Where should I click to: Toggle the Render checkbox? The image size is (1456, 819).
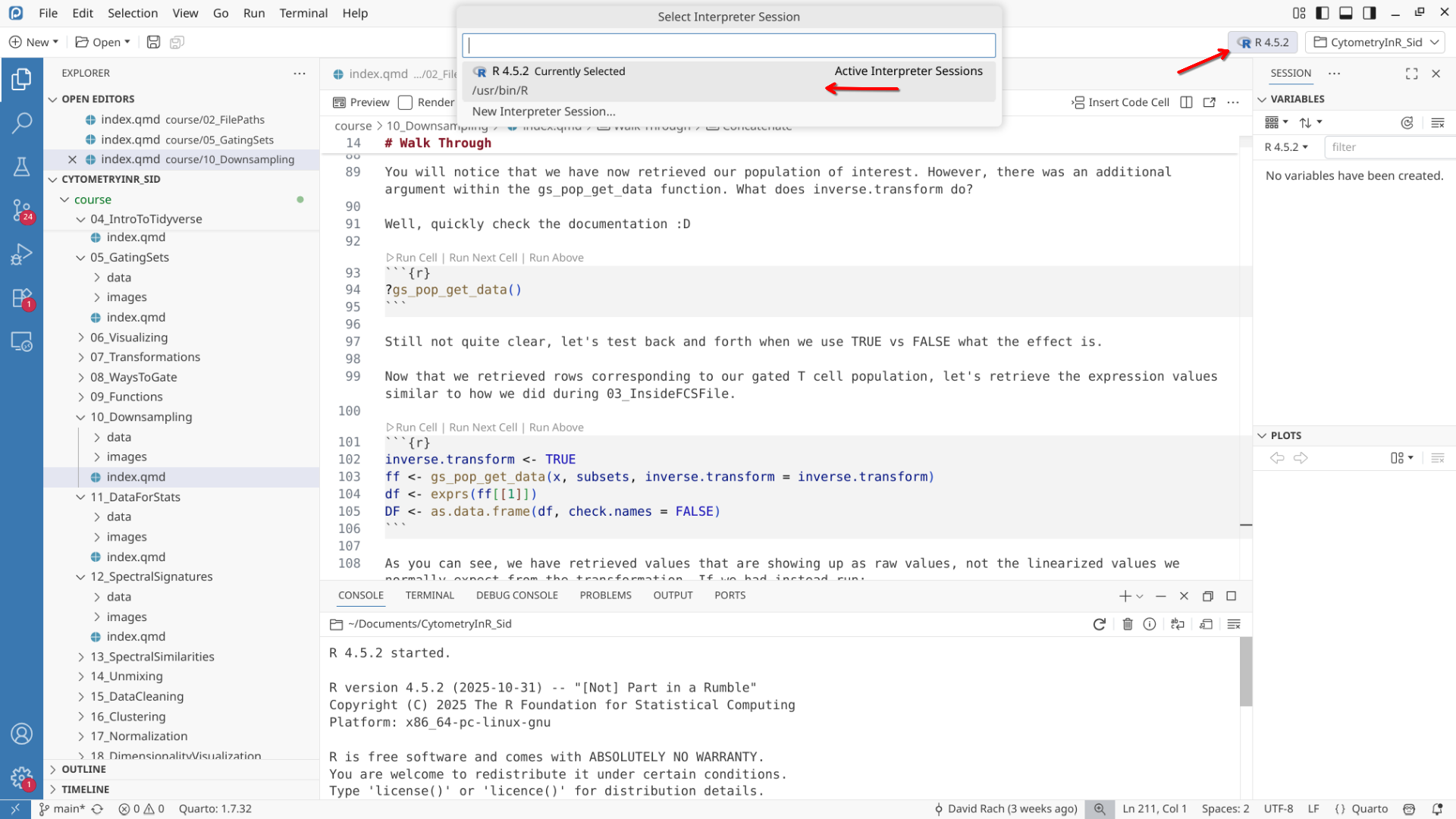click(x=406, y=102)
